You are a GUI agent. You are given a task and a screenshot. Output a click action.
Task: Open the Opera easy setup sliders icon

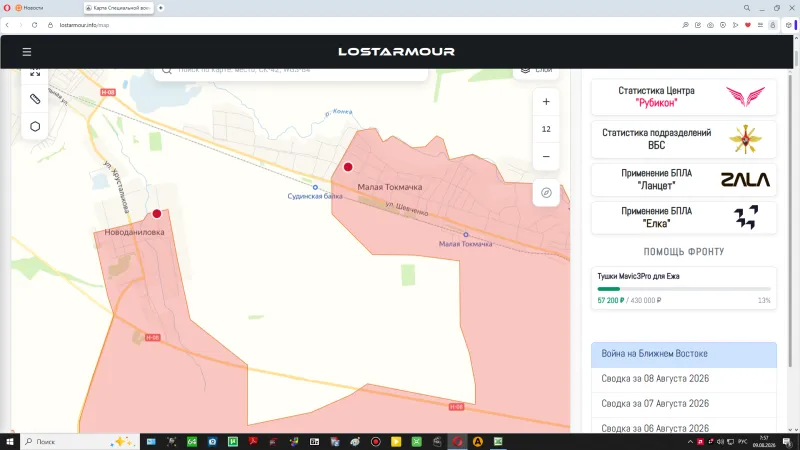coord(760,25)
